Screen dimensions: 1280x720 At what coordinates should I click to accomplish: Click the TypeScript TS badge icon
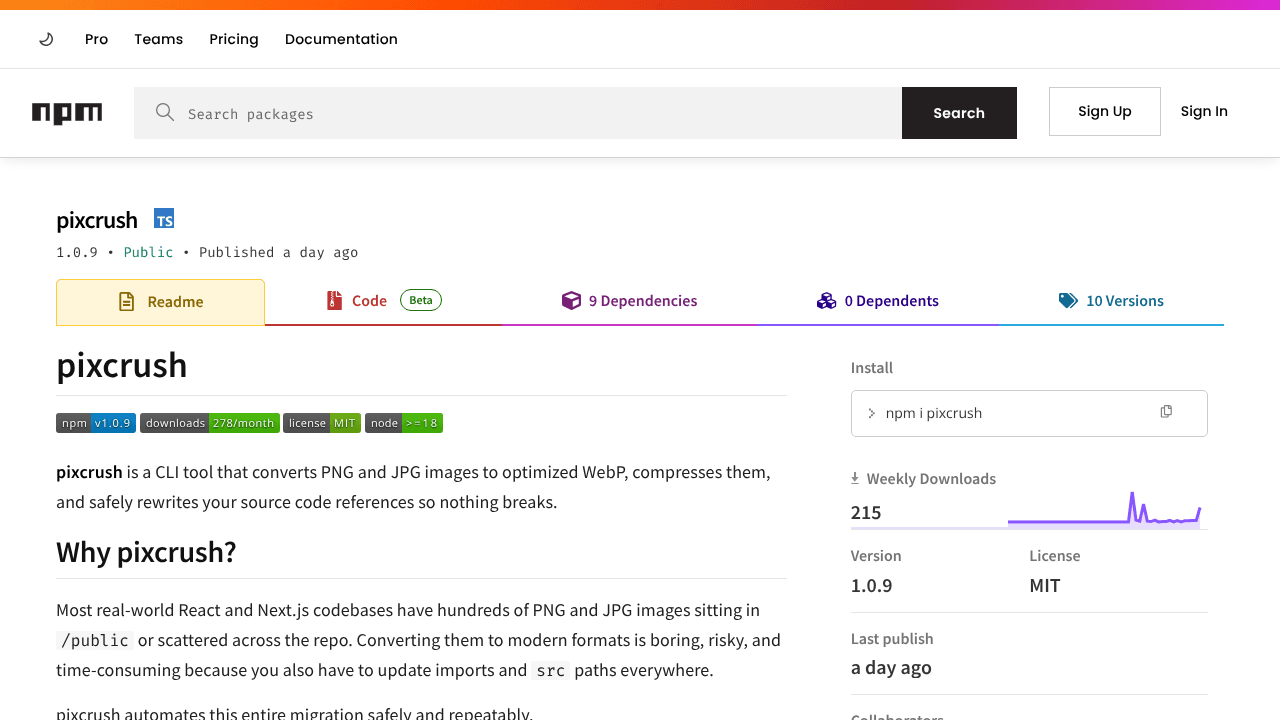point(164,219)
